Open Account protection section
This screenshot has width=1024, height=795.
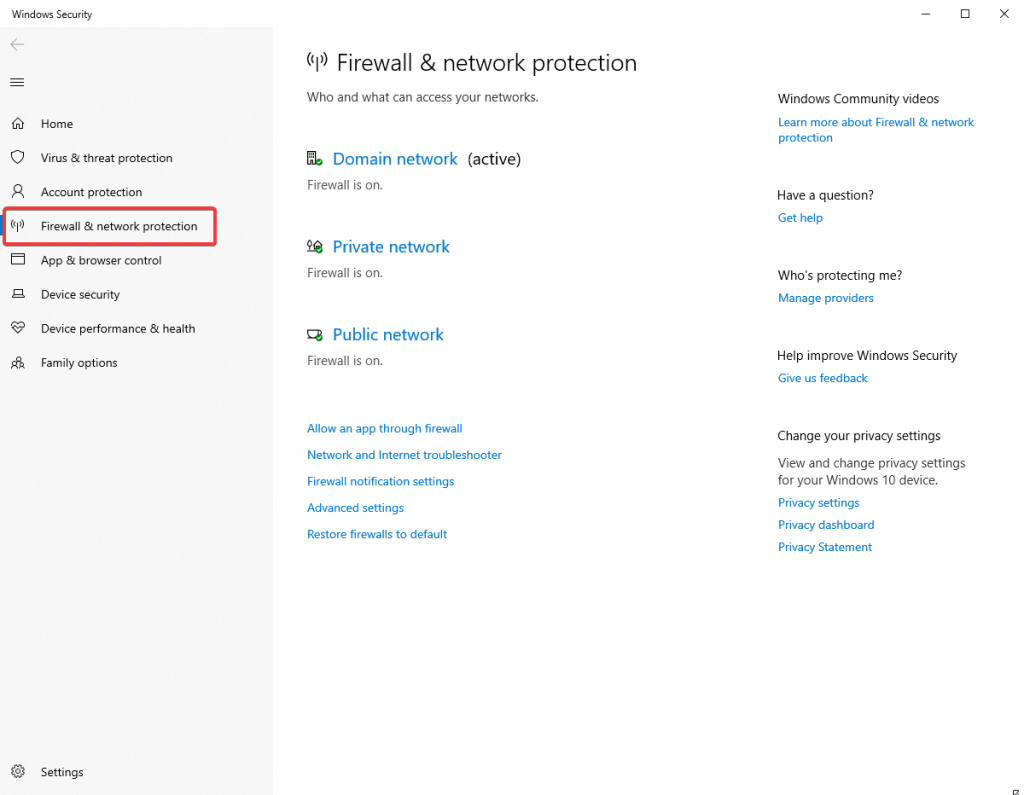91,191
